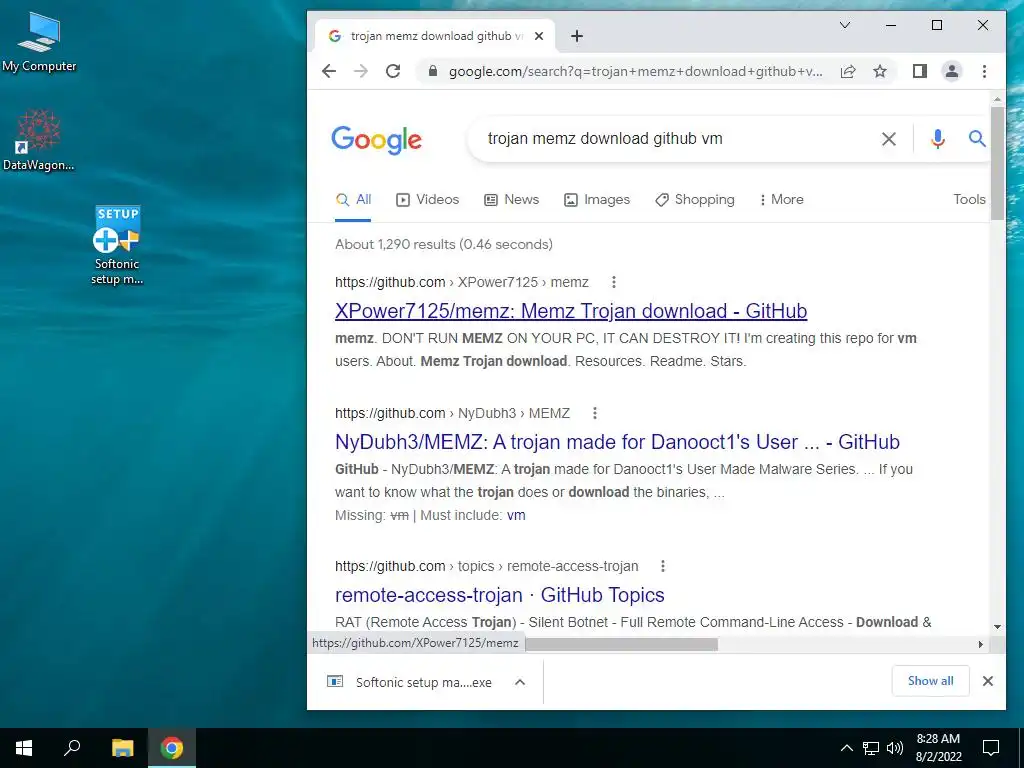Viewport: 1024px width, 768px height.
Task: Click the scroll-right arrow at page bottom
Action: point(980,644)
